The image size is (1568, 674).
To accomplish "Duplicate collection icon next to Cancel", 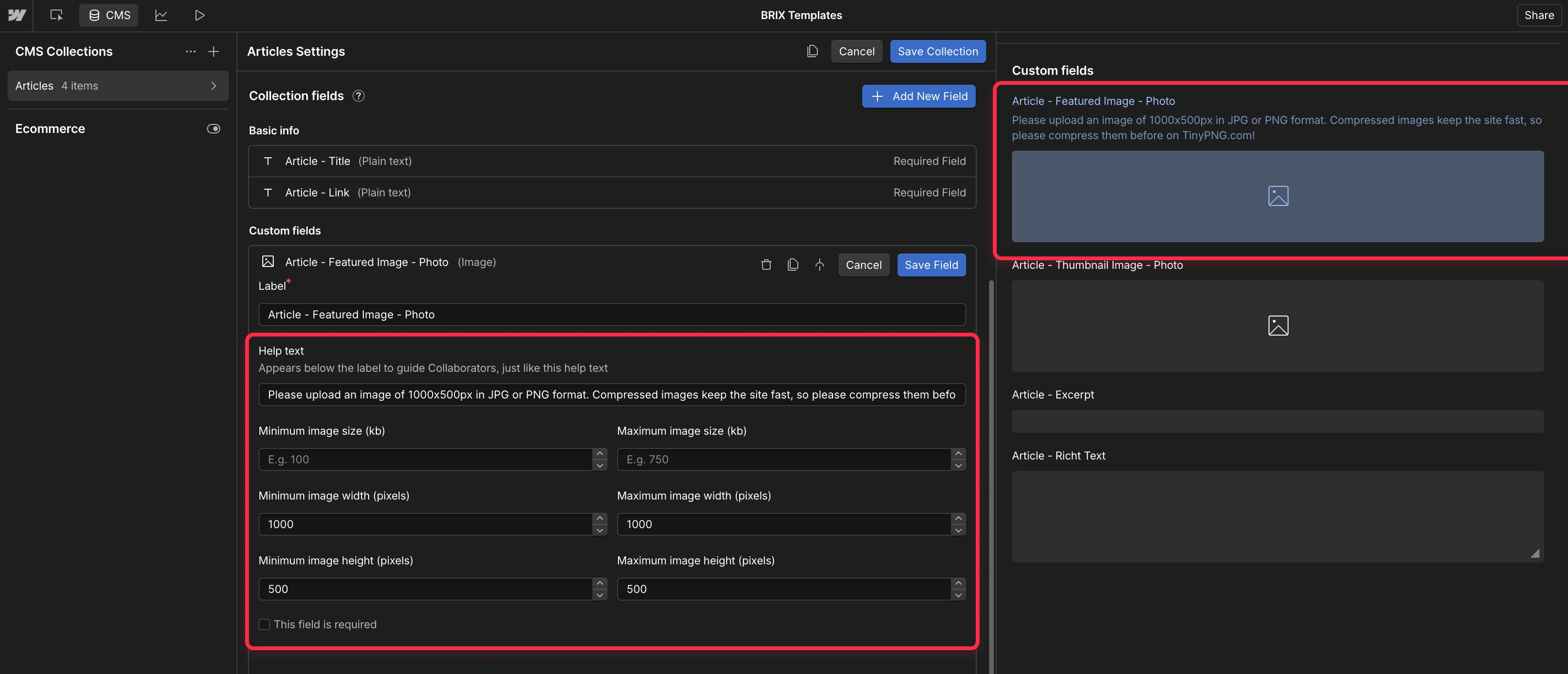I will 812,51.
